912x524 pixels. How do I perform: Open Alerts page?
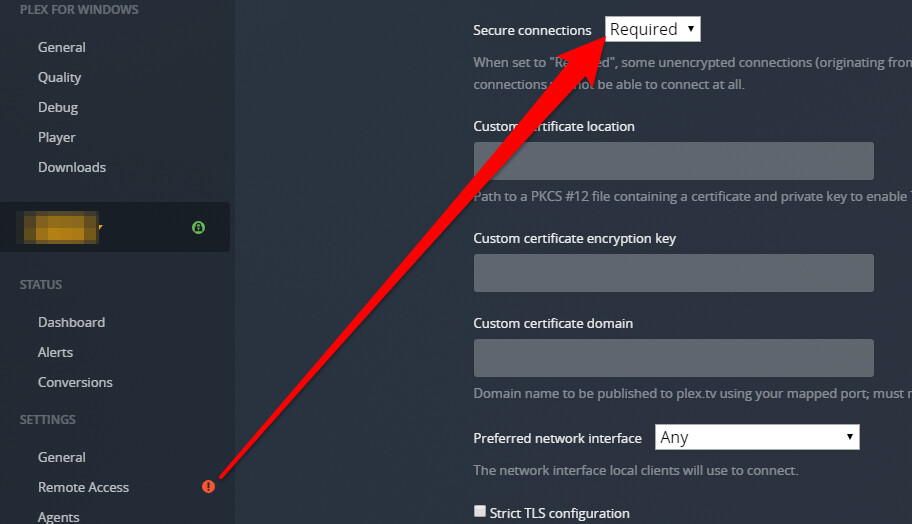(x=55, y=352)
